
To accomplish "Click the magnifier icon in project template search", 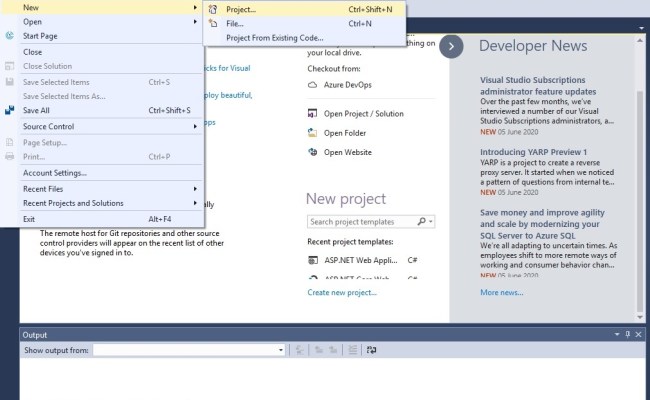I will [x=422, y=221].
